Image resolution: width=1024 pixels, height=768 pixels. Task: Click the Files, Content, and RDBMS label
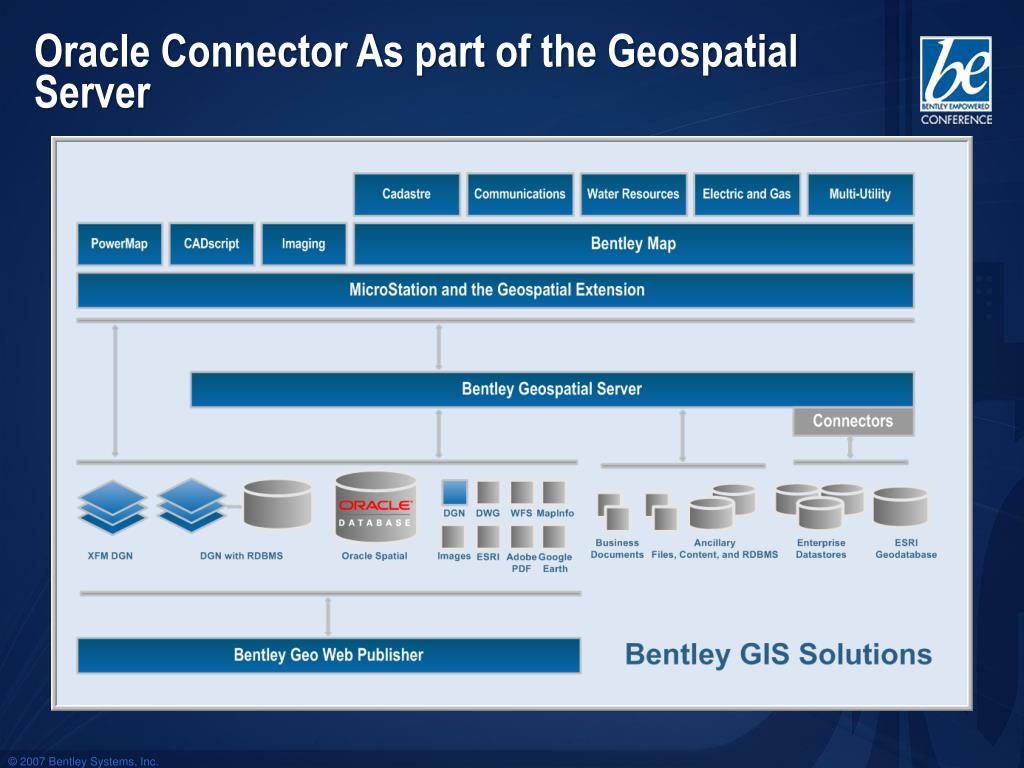[x=714, y=554]
